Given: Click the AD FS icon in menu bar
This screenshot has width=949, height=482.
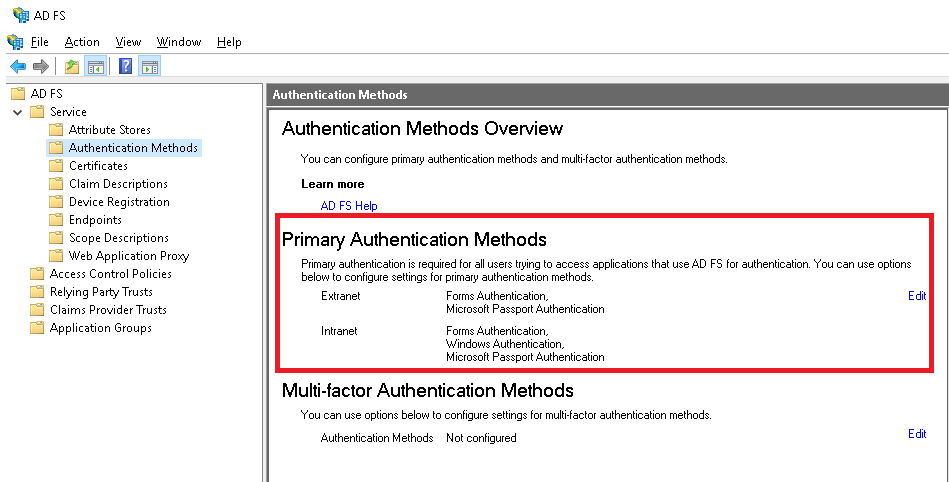Looking at the screenshot, I should point(14,42).
